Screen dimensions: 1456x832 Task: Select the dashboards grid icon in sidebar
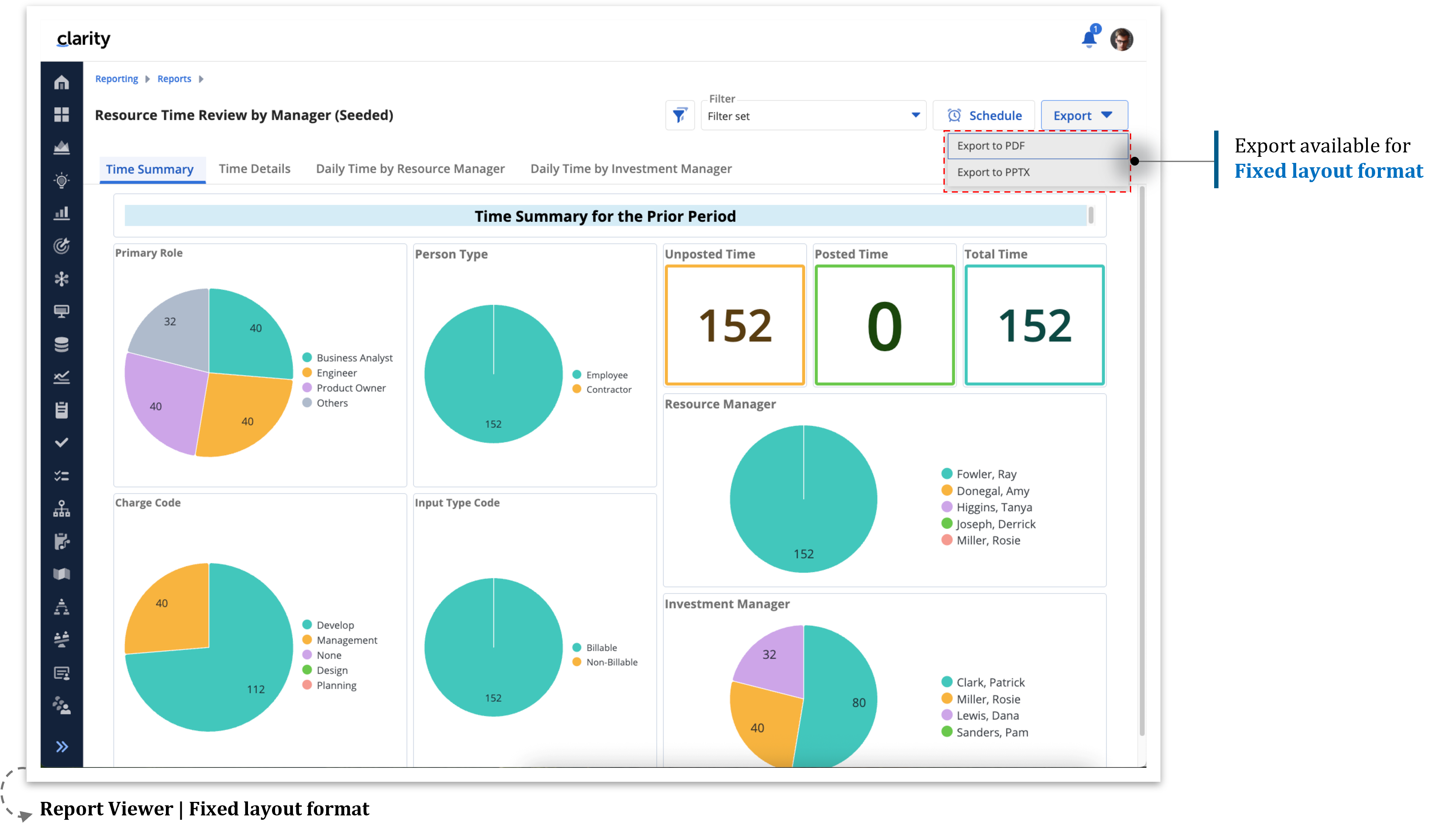(62, 114)
